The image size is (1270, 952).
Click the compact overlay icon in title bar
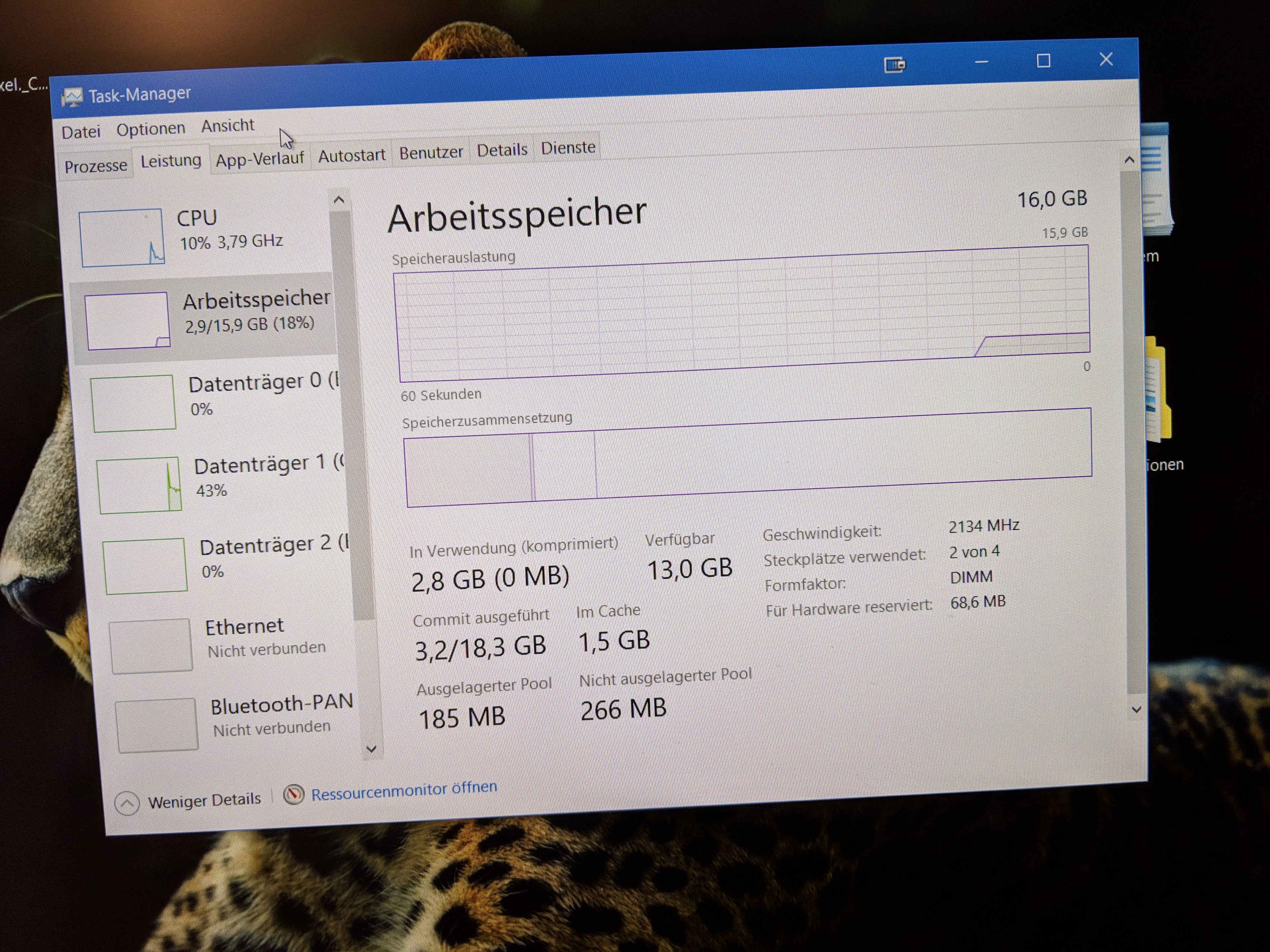tap(894, 64)
